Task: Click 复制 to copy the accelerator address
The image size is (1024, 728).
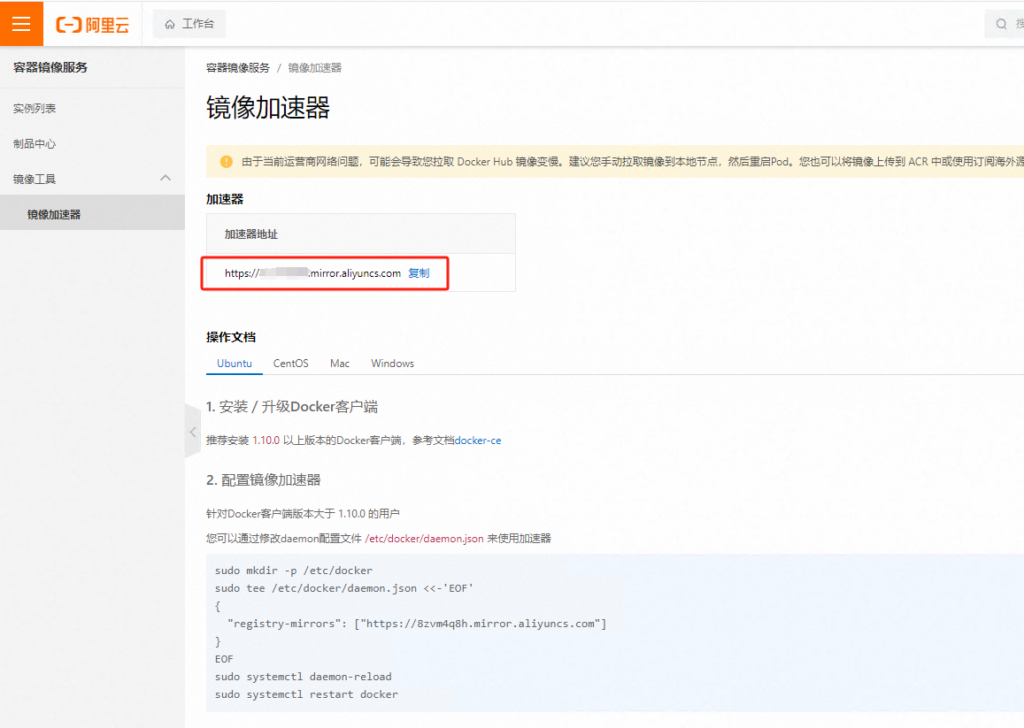Action: (x=419, y=273)
